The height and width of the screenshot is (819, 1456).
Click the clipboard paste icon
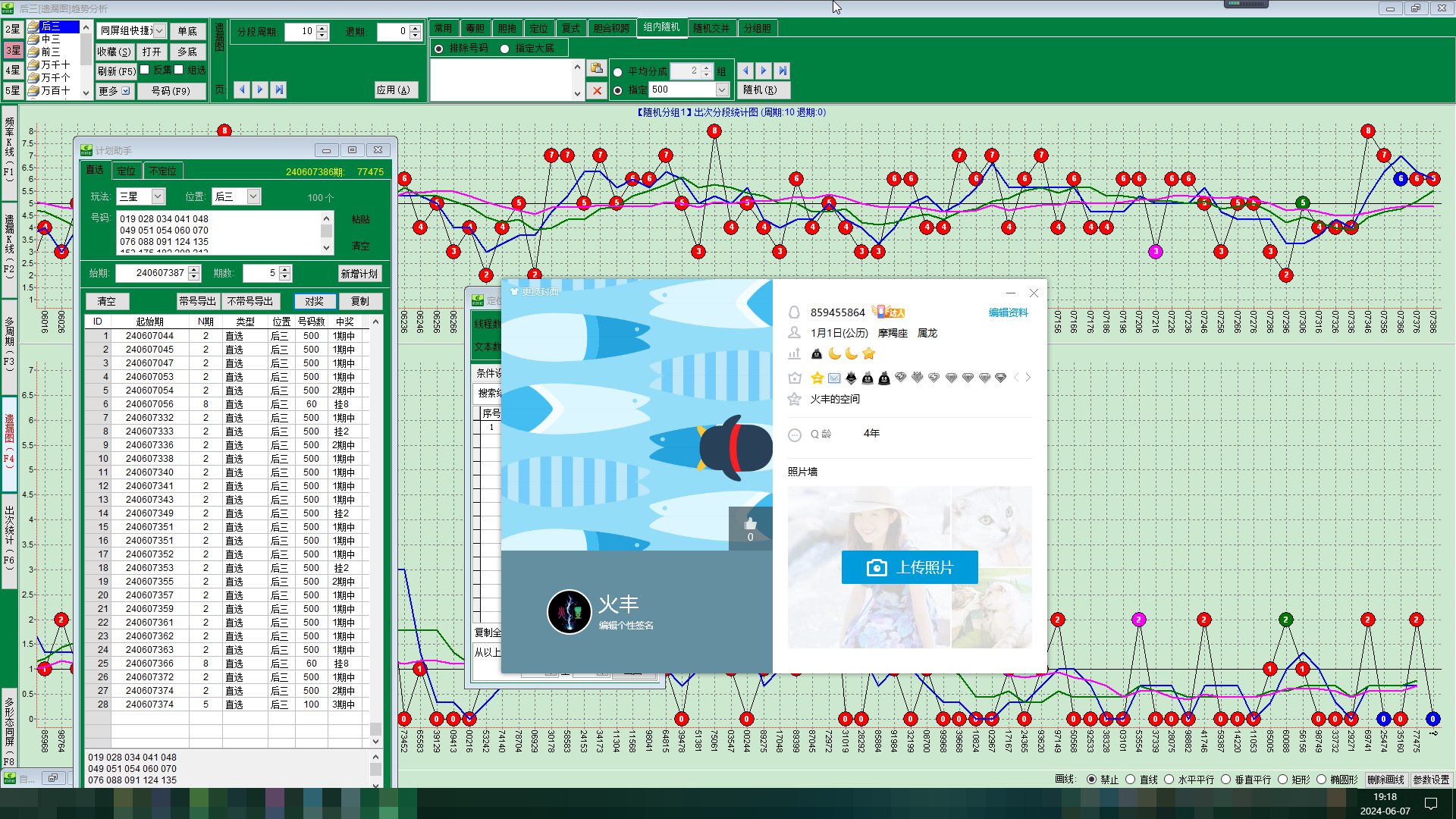point(597,69)
